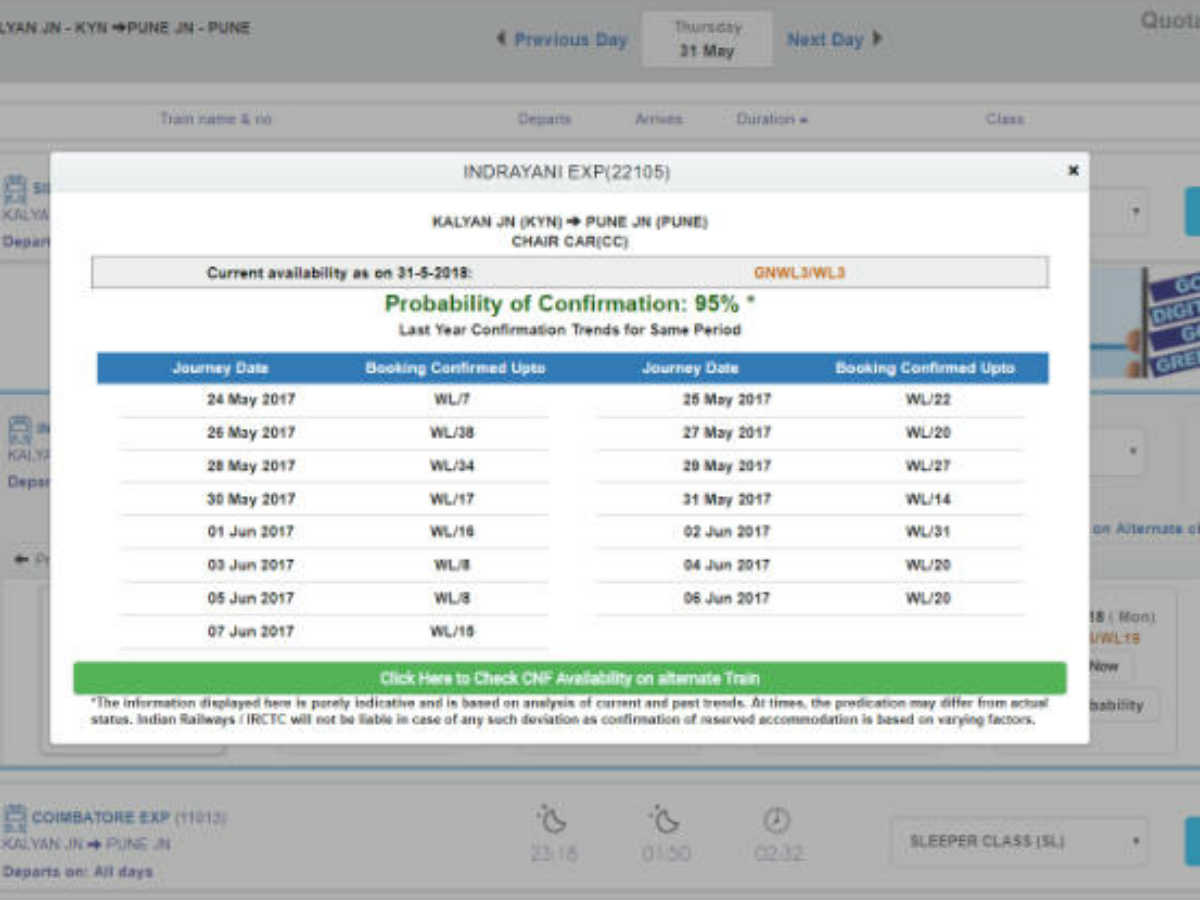1200x900 pixels.
Task: Click the clock icon above 02:32 duration
Action: coord(777,820)
